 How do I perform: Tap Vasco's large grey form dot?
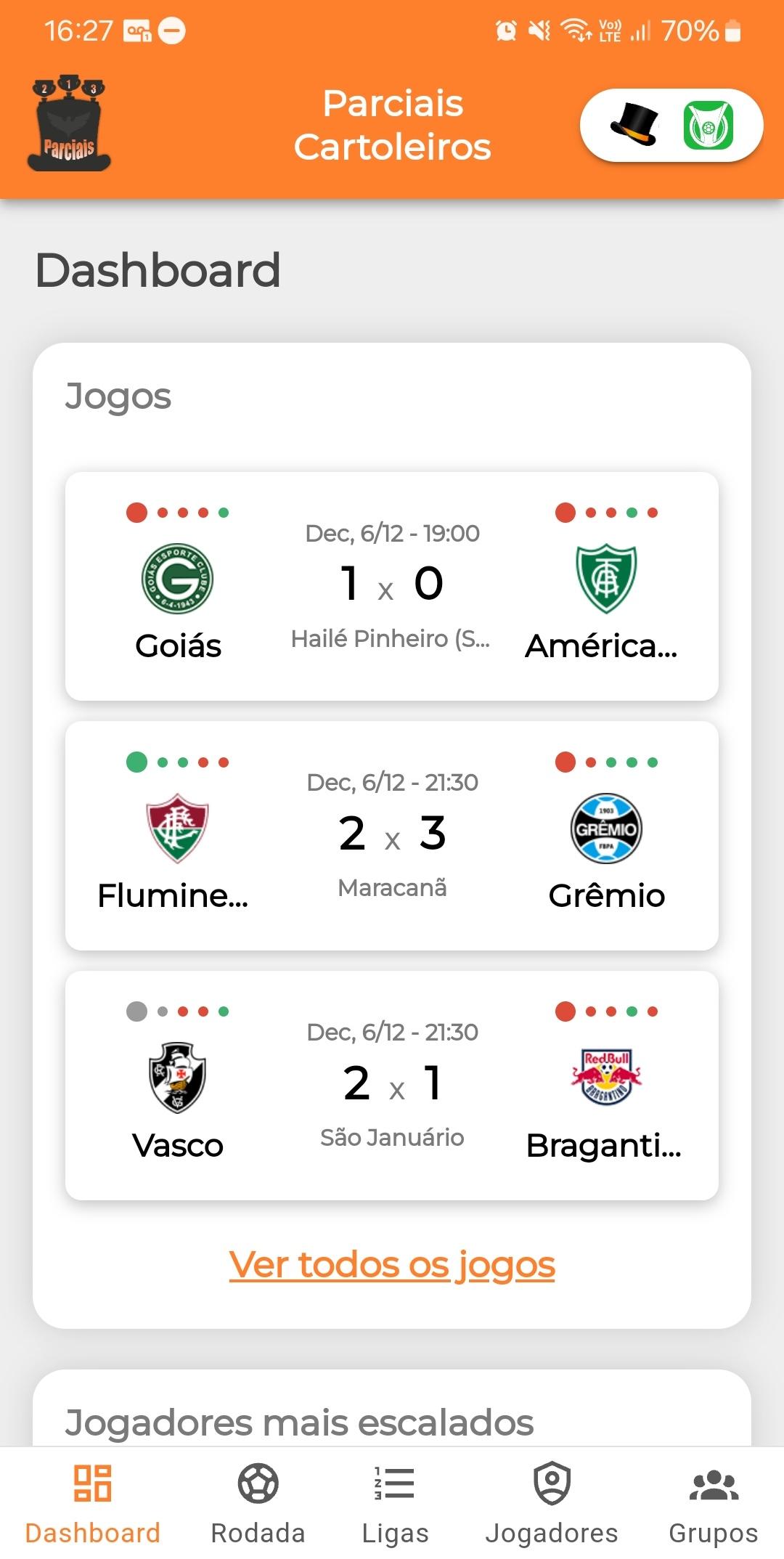(136, 1011)
